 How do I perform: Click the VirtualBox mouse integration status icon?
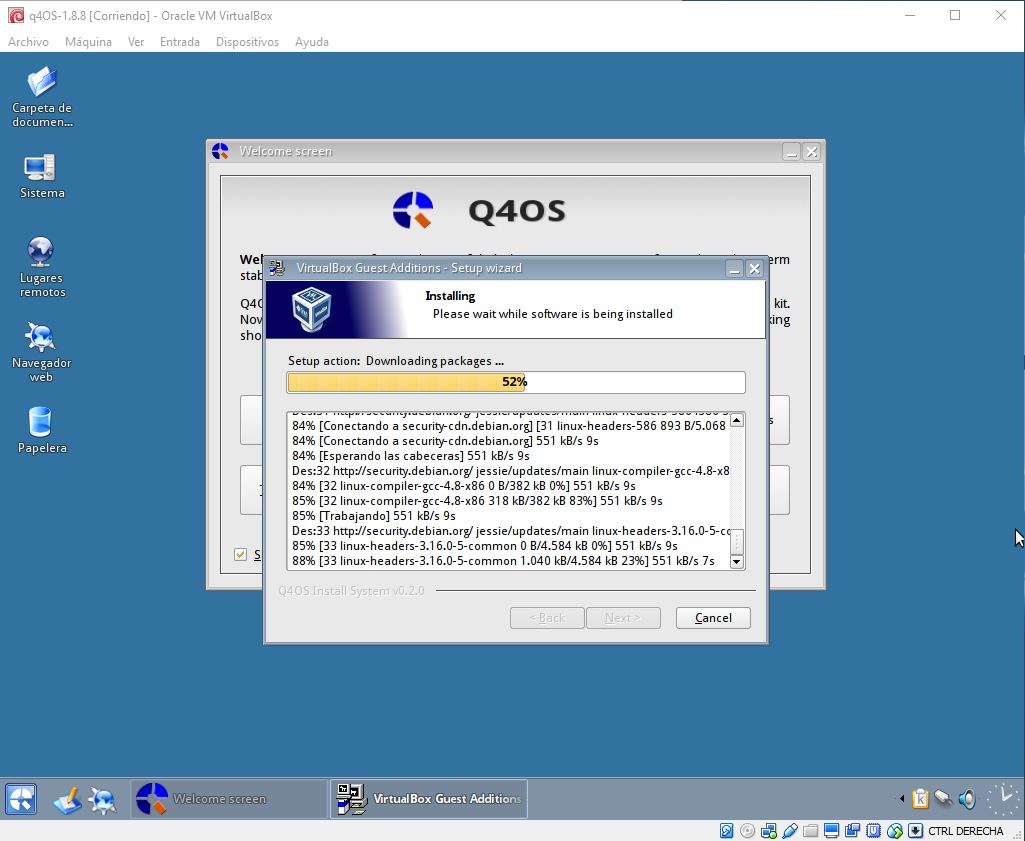(895, 831)
